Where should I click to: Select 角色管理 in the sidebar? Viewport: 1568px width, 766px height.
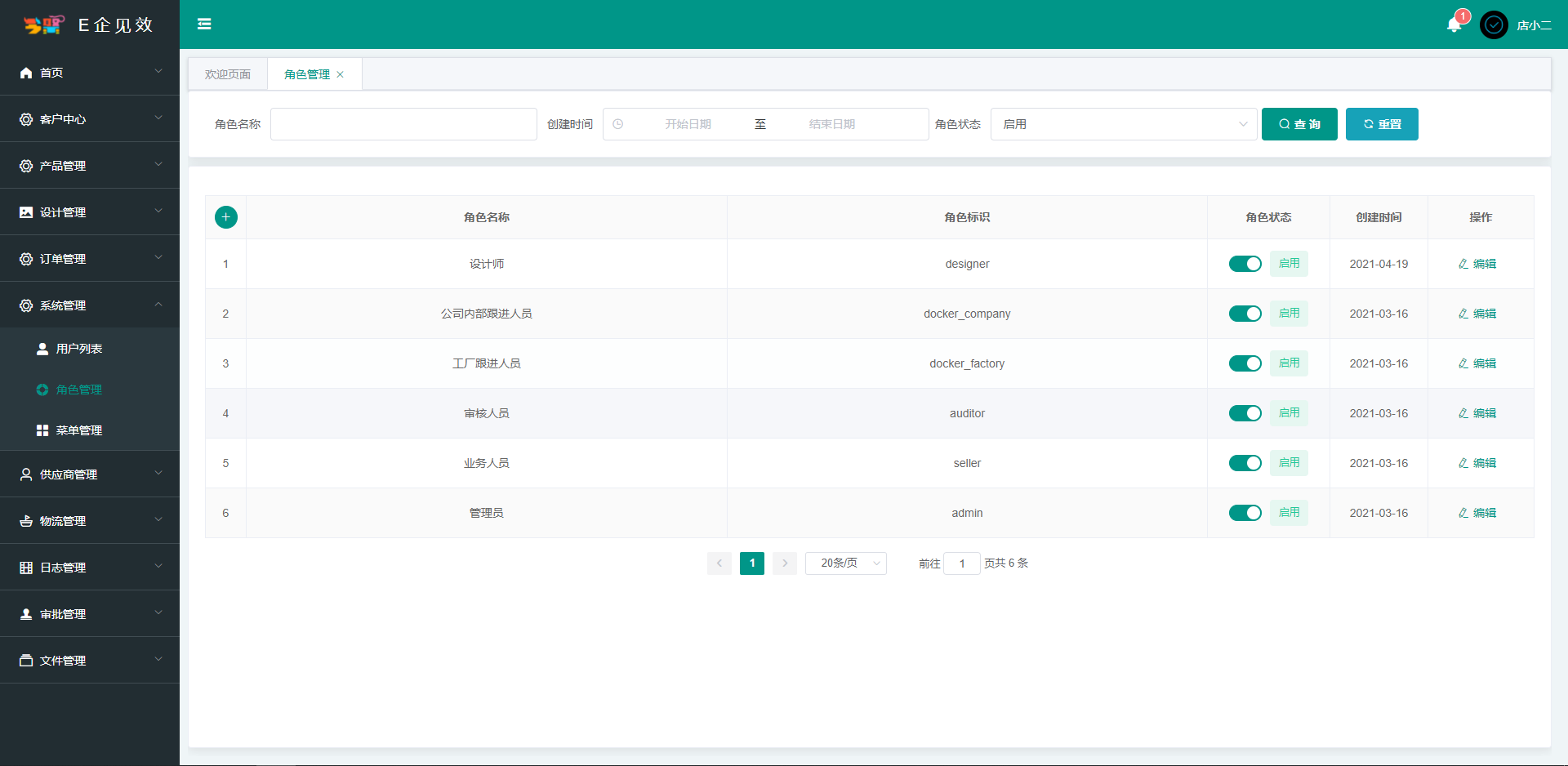click(79, 390)
